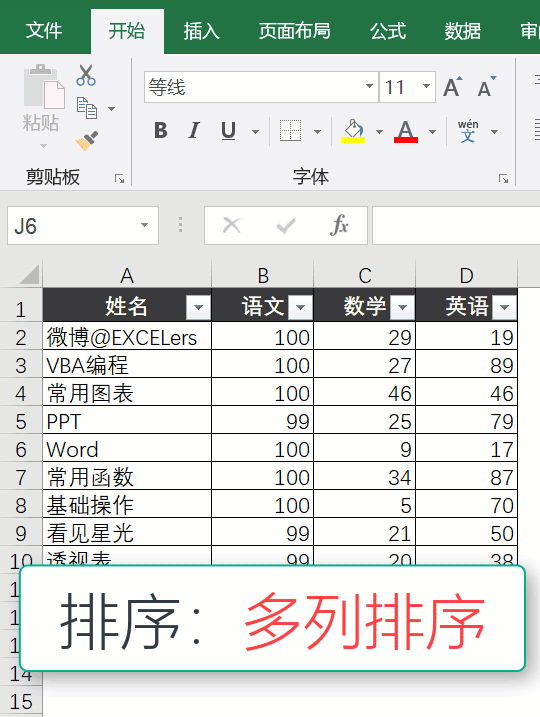Select cell containing 基础操作
The width and height of the screenshot is (540, 717).
(127, 505)
